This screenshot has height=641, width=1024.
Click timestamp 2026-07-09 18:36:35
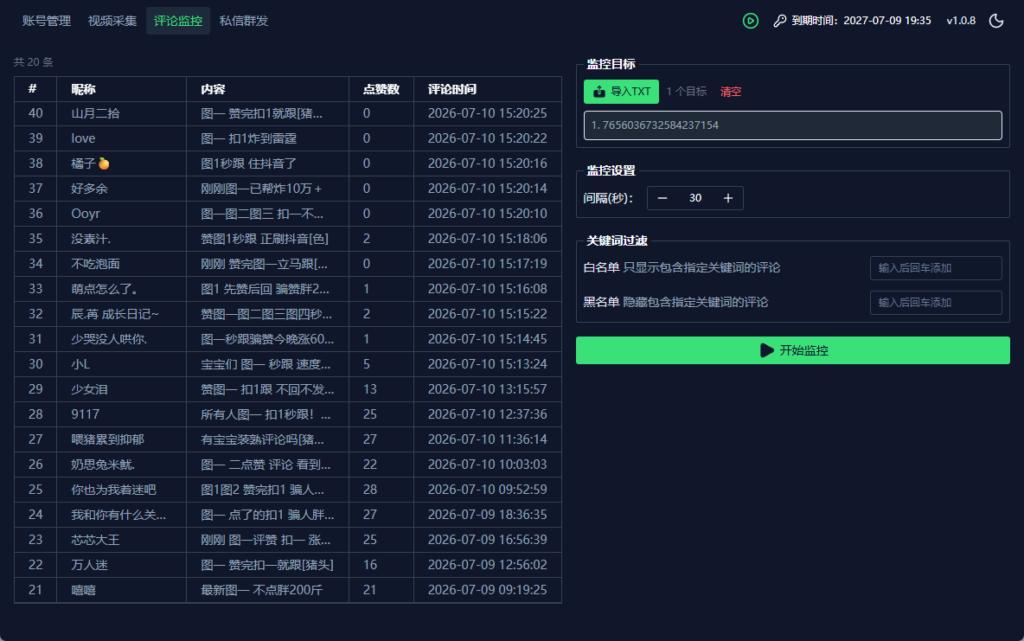tap(487, 515)
